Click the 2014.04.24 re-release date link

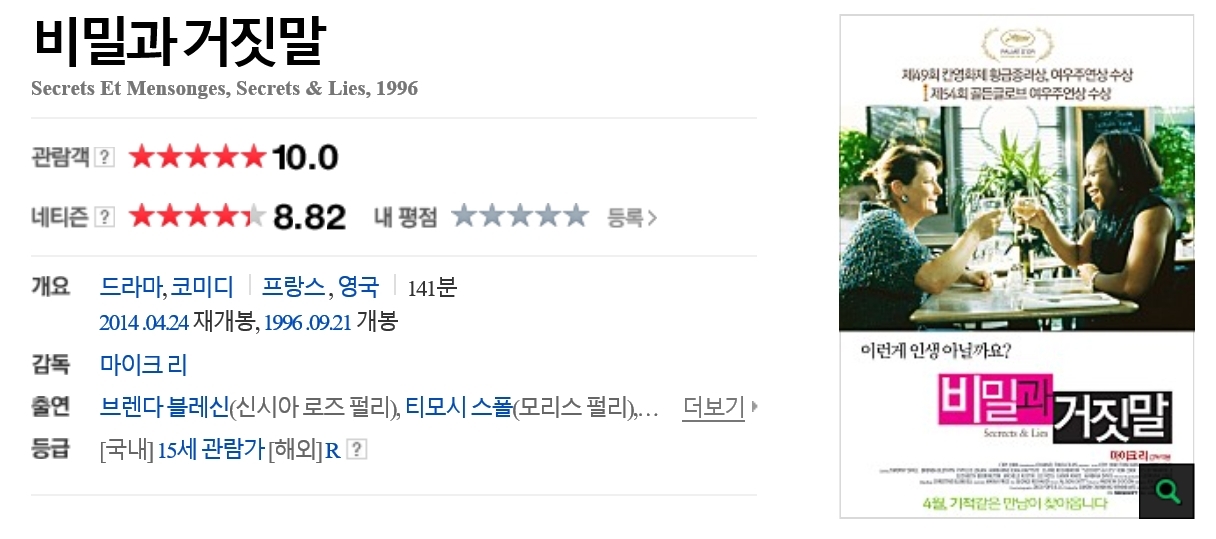144,323
